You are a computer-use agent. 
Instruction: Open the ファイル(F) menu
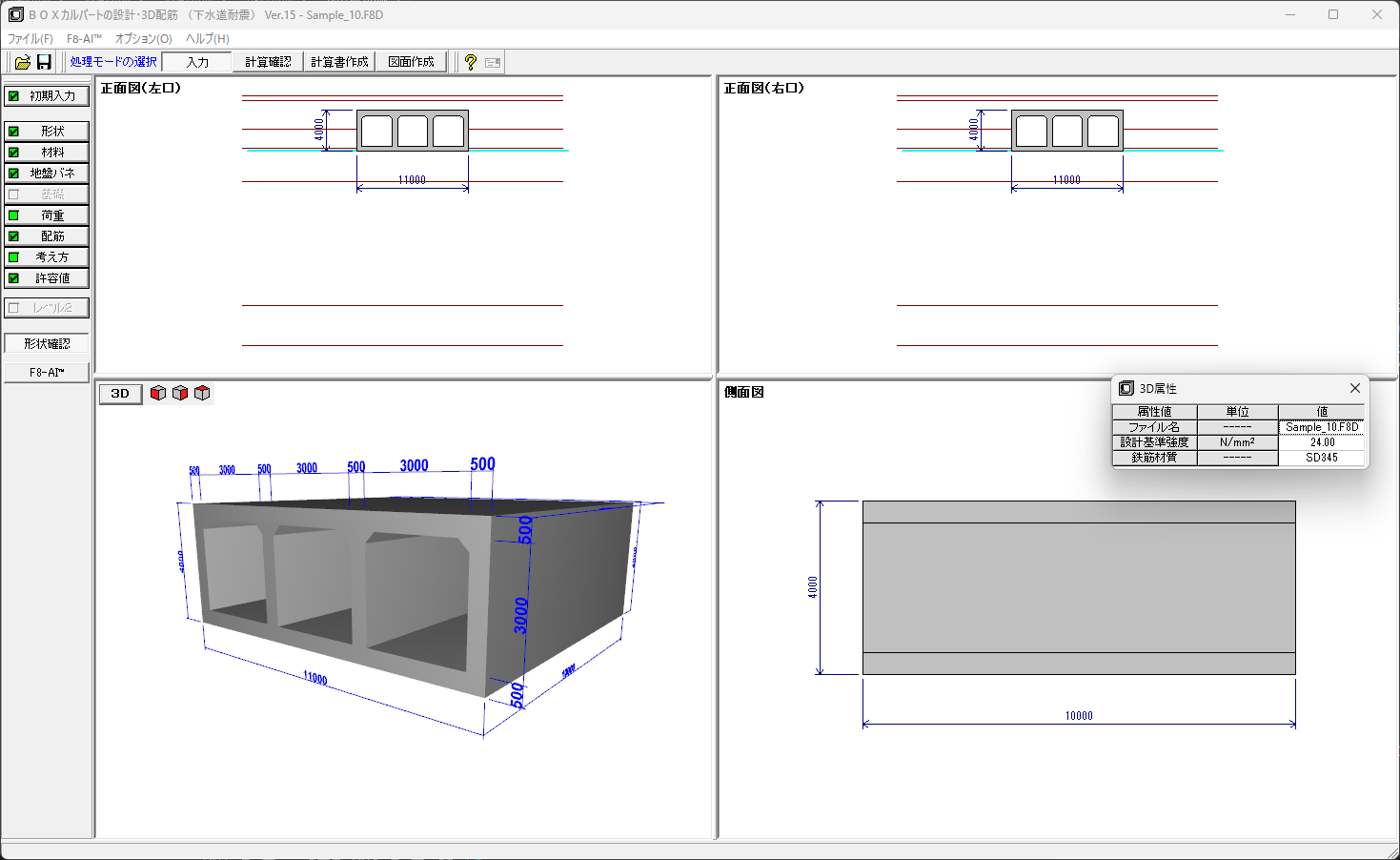point(30,39)
